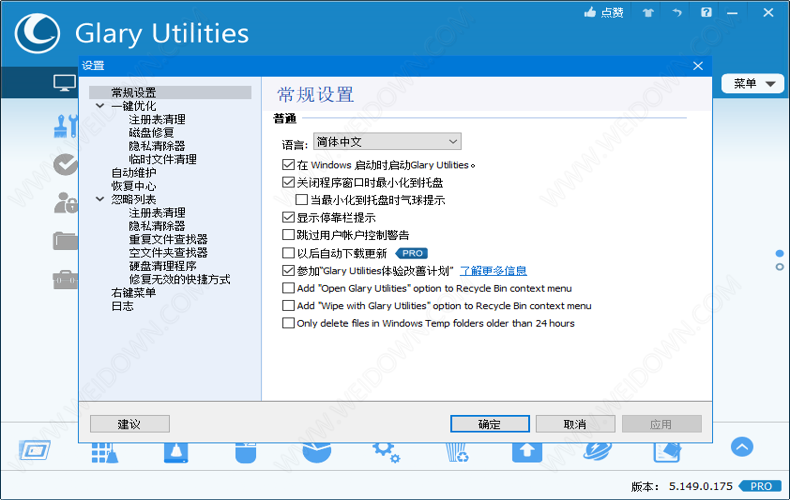790x500 pixels.
Task: Click the notepad with pen dock icon
Action: coord(667,452)
